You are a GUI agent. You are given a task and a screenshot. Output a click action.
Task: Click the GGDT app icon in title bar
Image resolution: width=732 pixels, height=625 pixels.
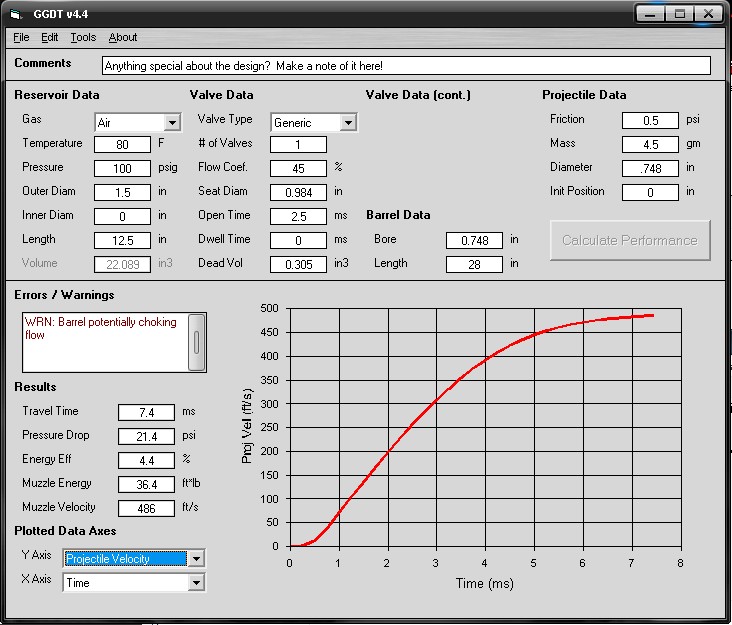pos(16,13)
